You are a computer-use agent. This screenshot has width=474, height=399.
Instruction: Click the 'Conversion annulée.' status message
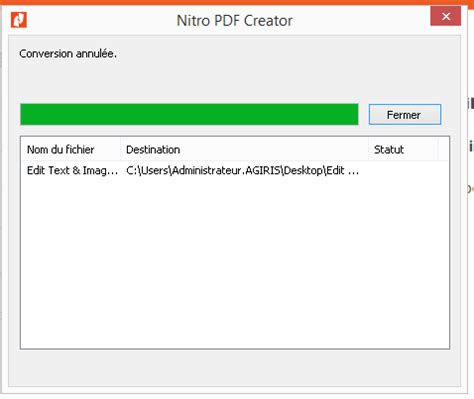[68, 54]
